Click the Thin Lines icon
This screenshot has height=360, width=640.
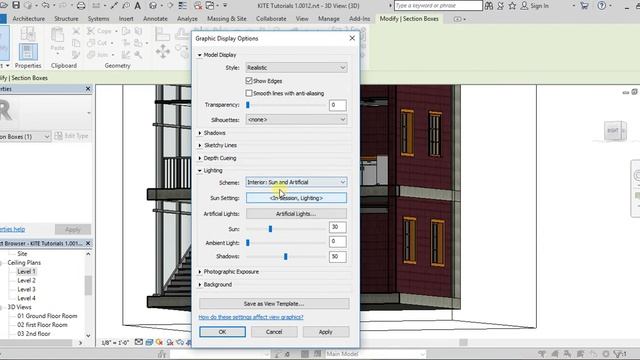tap(182, 6)
